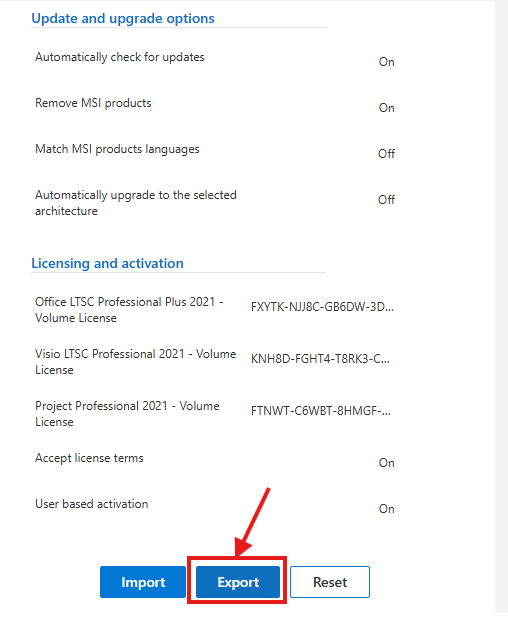Select the On value for User based activation
Screen dimensions: 508x624
pyautogui.click(x=386, y=509)
